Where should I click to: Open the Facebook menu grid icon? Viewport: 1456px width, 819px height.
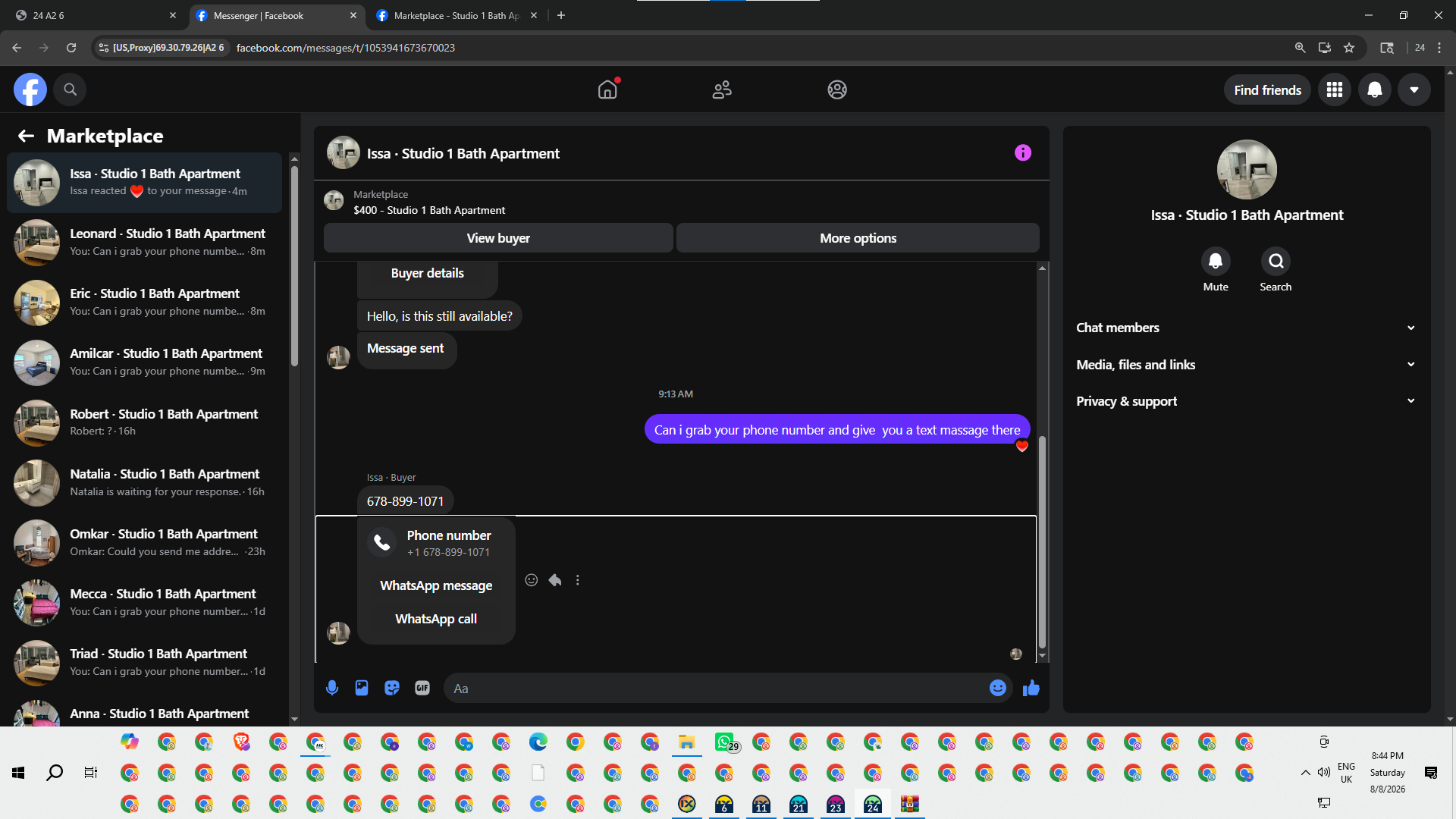pos(1335,89)
